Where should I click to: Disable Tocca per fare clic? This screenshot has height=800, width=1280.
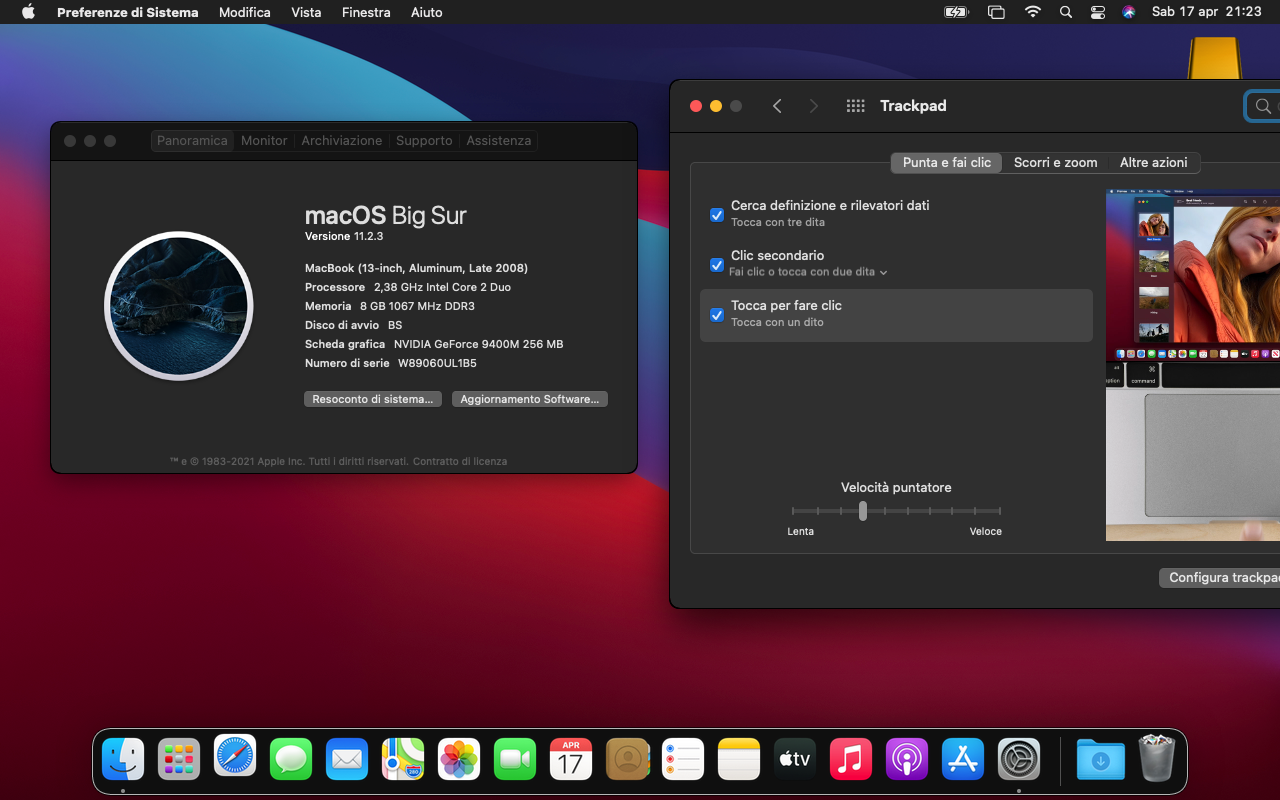[x=716, y=315]
